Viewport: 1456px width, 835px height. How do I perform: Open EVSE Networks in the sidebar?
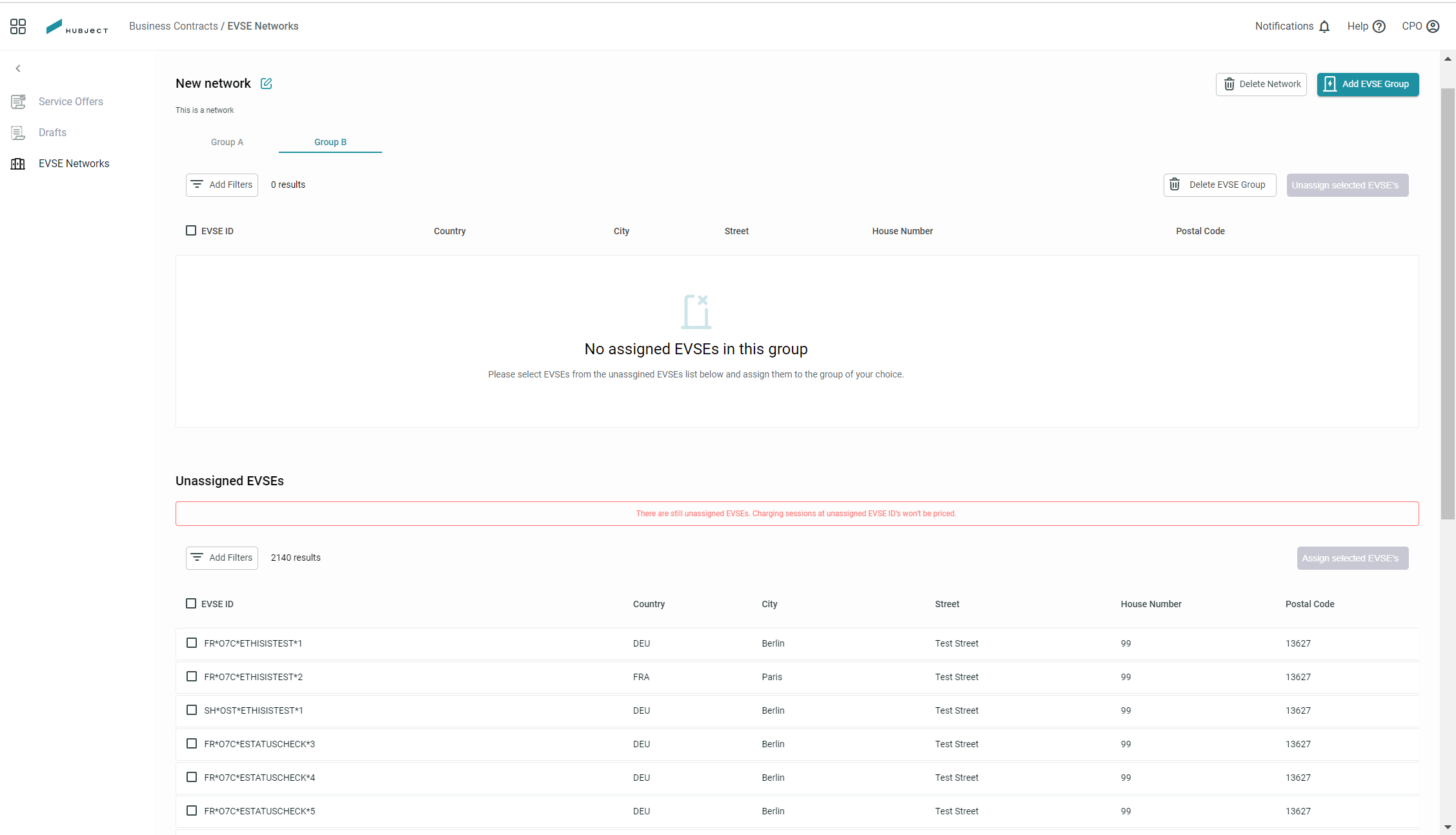pos(74,163)
